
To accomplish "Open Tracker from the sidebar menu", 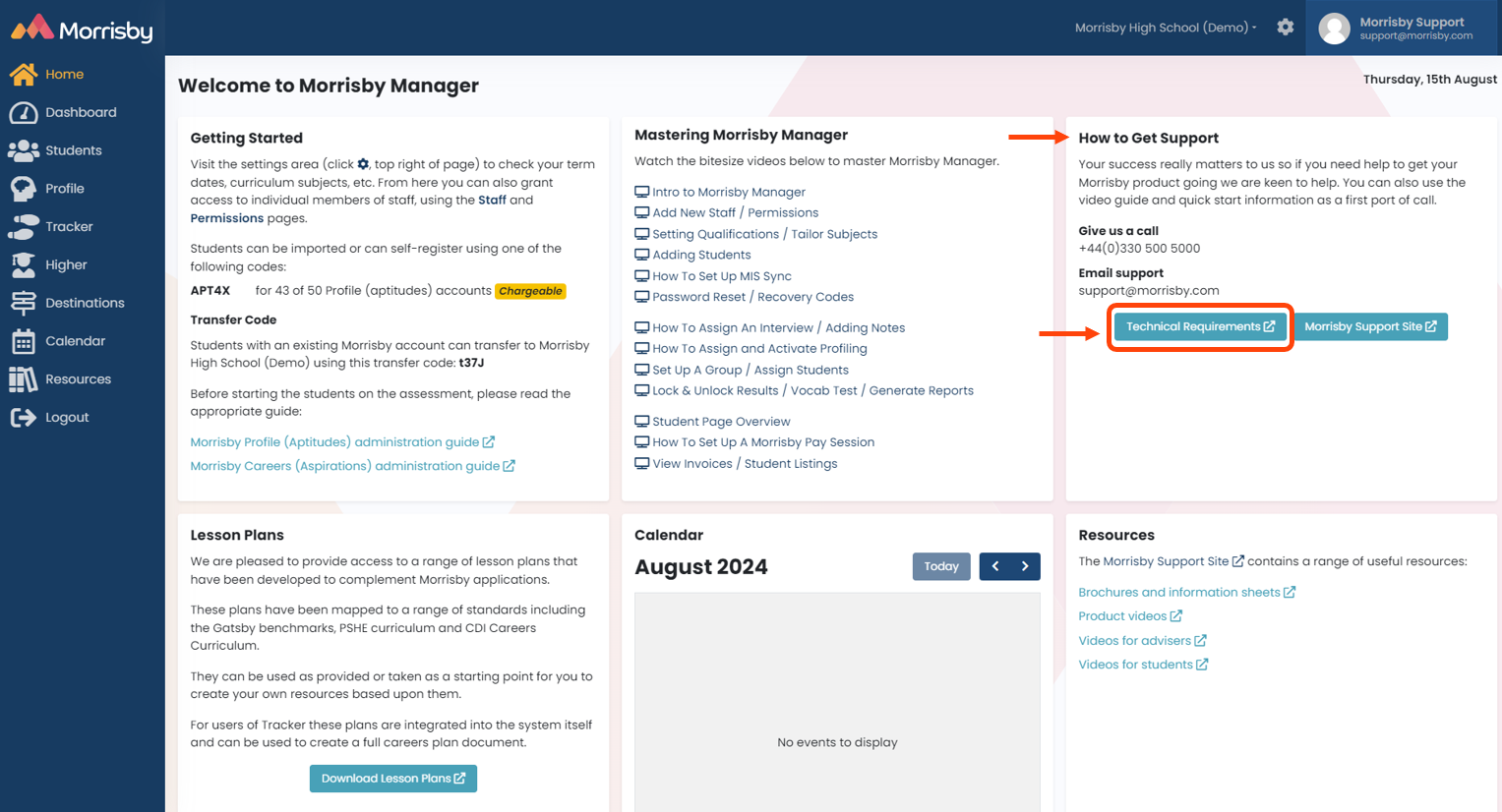I will (x=69, y=227).
